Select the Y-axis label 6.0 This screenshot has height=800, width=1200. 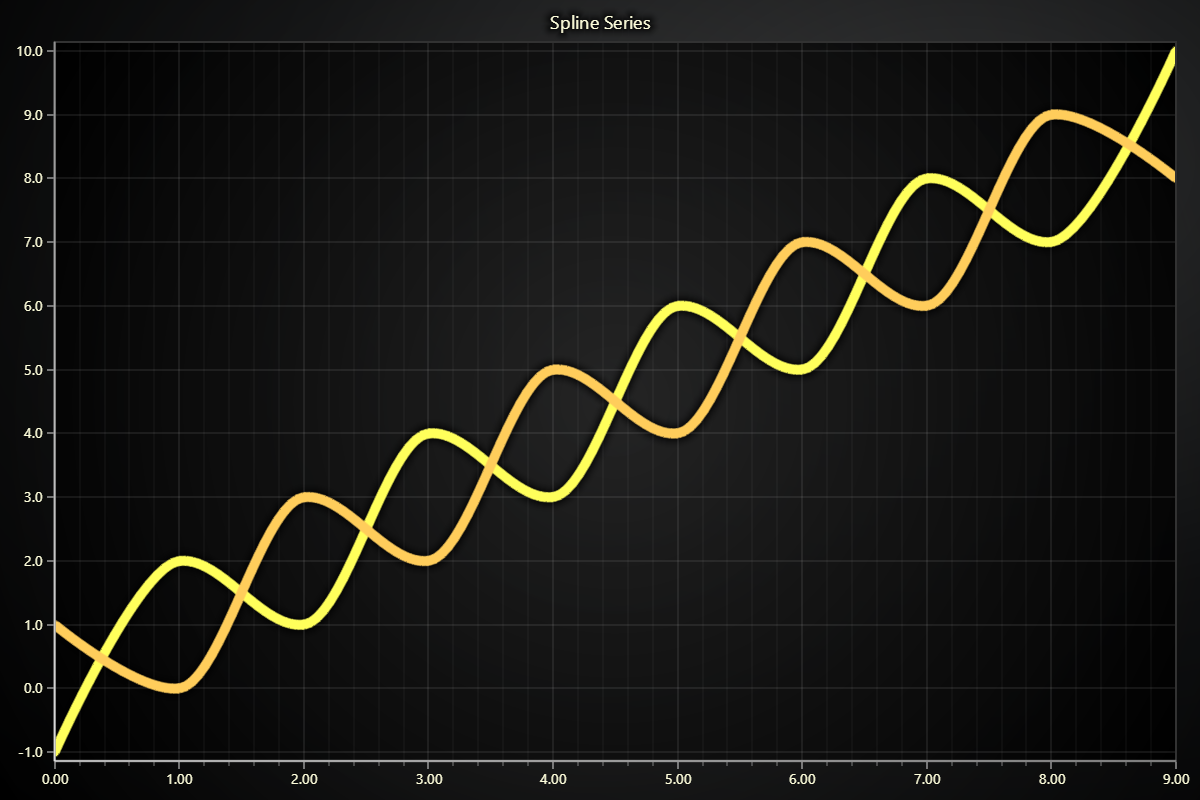33,306
